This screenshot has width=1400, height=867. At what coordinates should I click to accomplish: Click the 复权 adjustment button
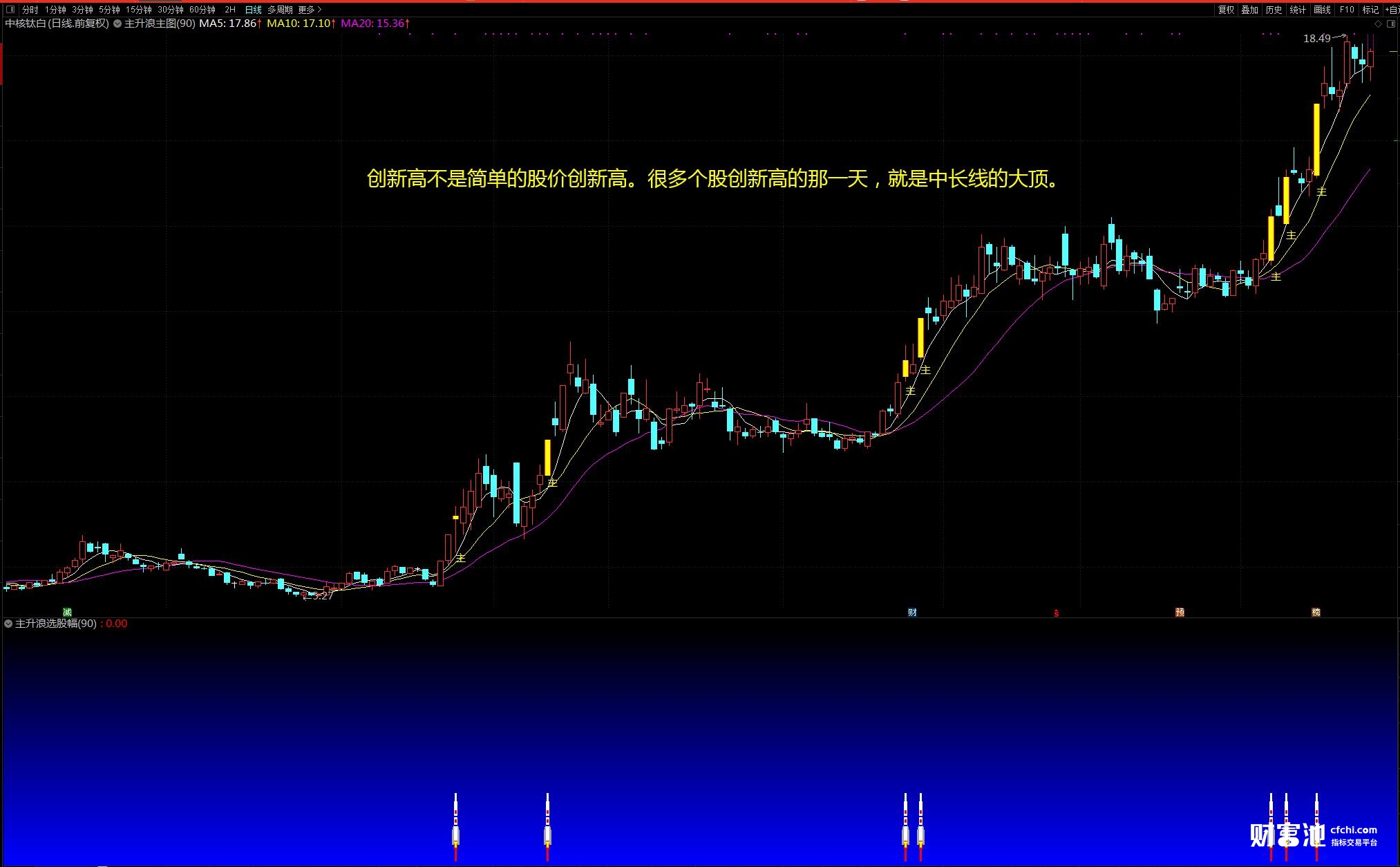(1226, 10)
